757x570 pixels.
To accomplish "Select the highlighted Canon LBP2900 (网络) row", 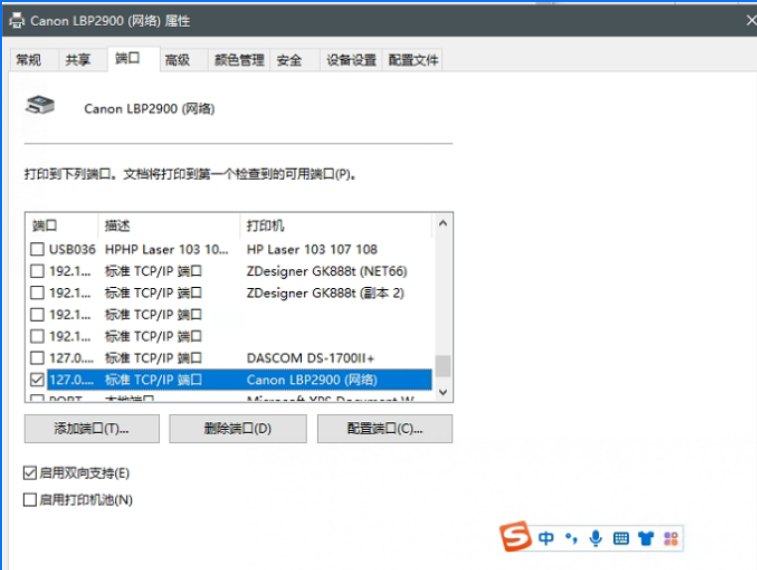I will [239, 379].
